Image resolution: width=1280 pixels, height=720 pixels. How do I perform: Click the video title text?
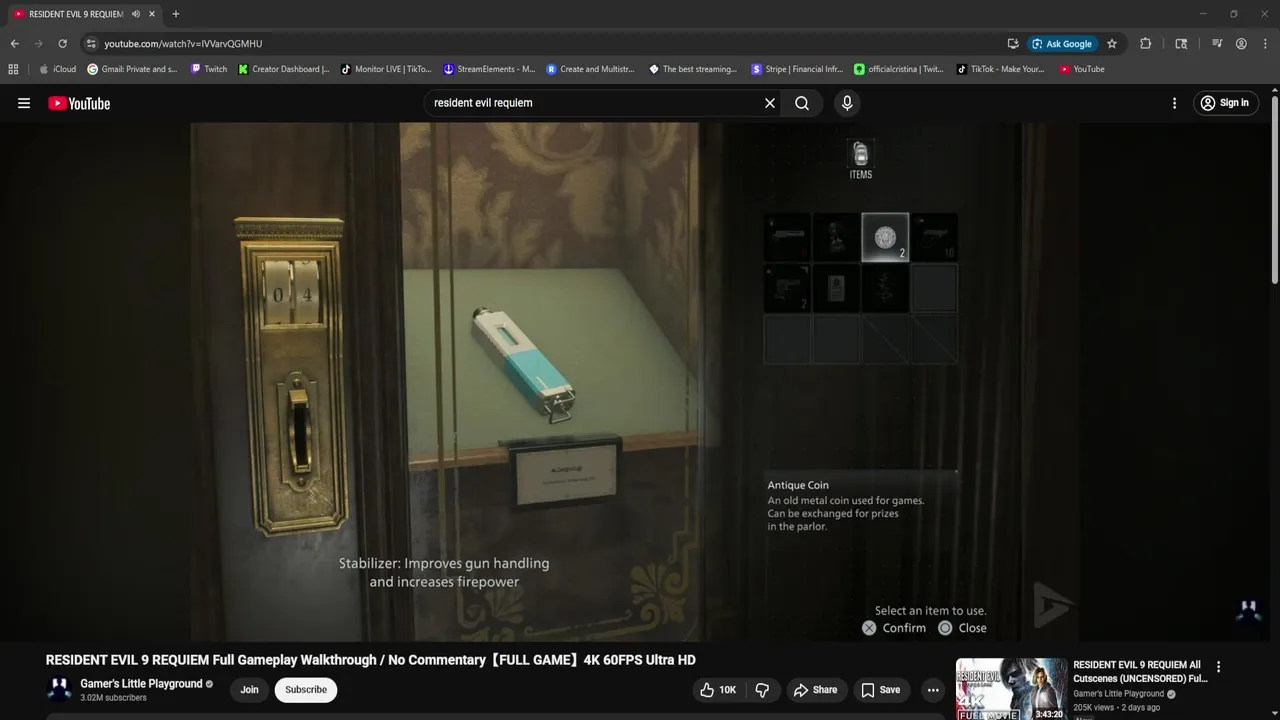(x=371, y=660)
